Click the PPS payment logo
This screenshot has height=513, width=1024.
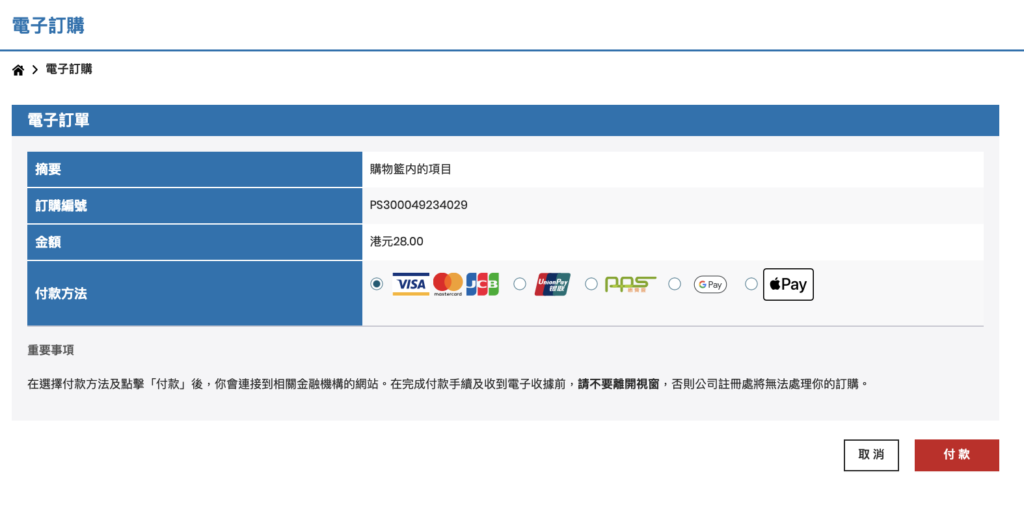pyautogui.click(x=630, y=284)
